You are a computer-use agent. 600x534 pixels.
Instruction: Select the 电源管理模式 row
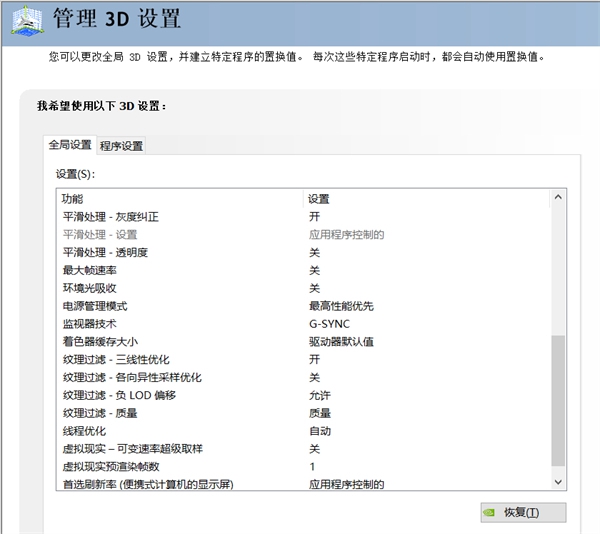pos(304,306)
